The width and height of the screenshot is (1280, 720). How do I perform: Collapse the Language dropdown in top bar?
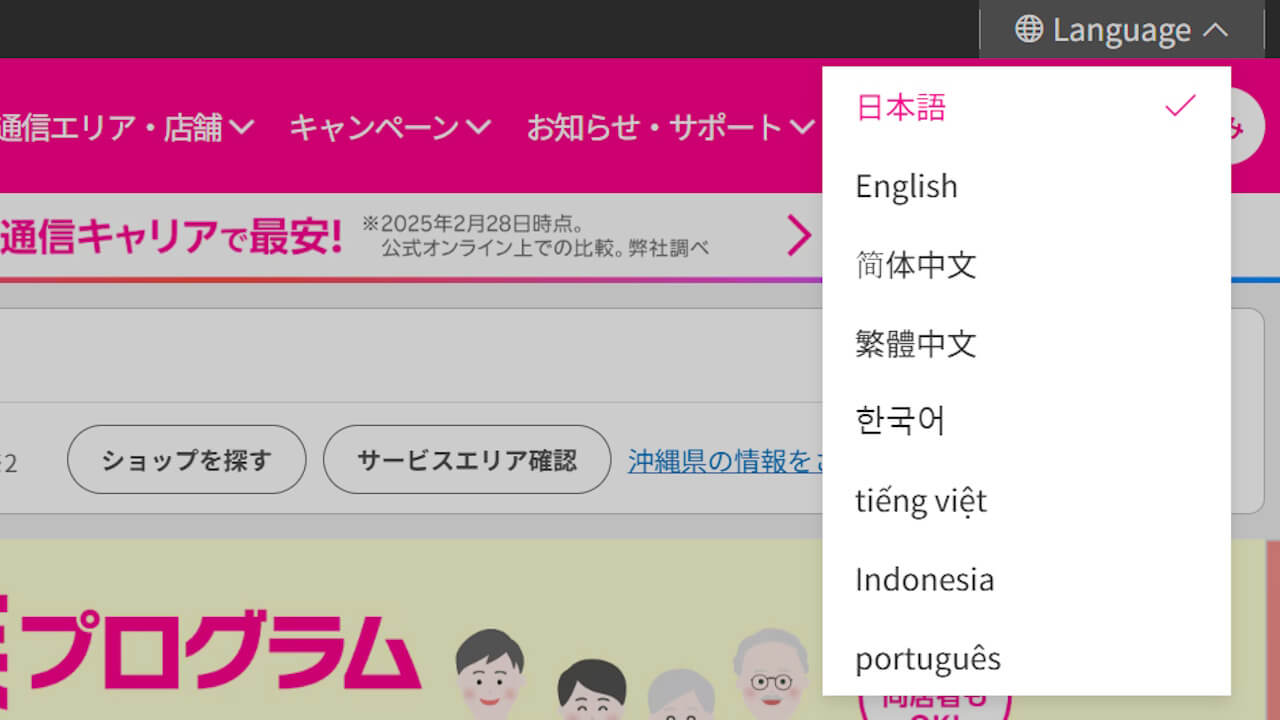(x=1122, y=29)
